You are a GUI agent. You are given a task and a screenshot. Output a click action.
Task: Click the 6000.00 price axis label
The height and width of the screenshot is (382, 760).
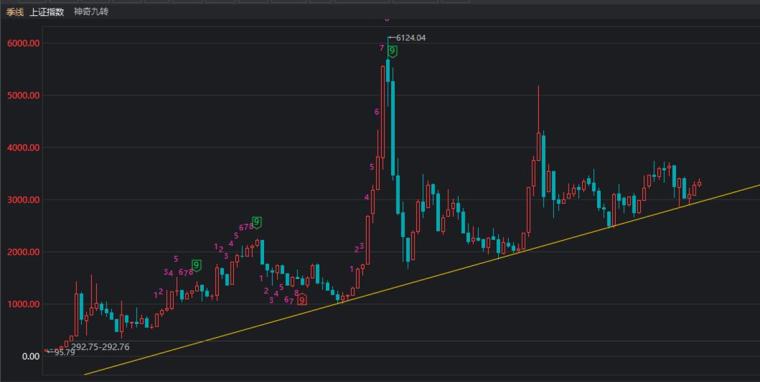[x=23, y=43]
